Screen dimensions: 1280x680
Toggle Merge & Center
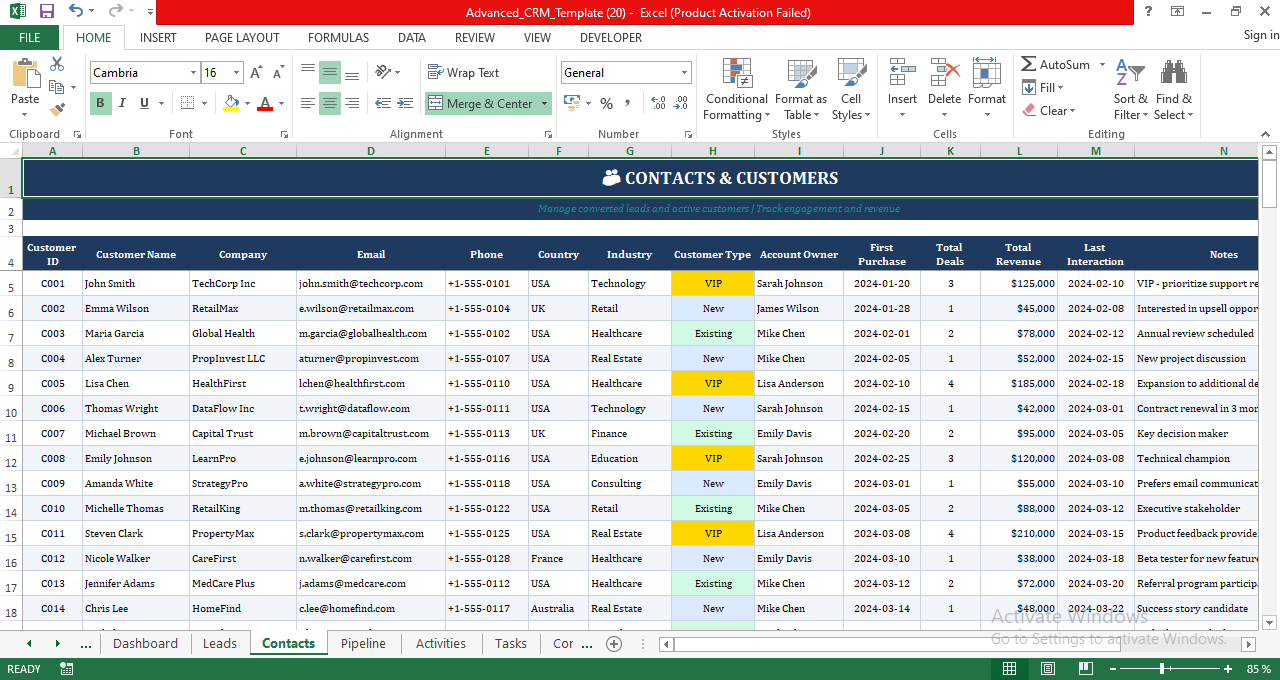pos(481,103)
